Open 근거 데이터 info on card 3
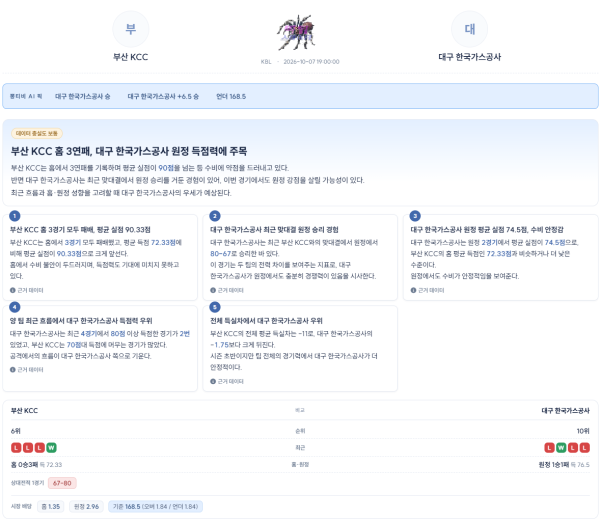The height and width of the screenshot is (521, 600). (x=427, y=290)
